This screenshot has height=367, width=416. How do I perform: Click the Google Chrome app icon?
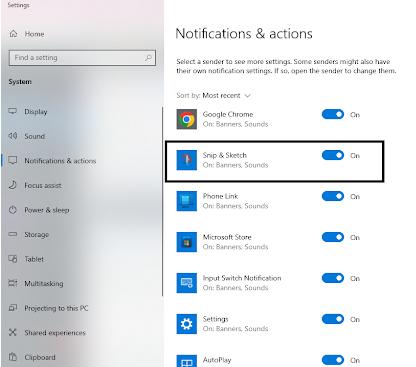click(x=186, y=119)
